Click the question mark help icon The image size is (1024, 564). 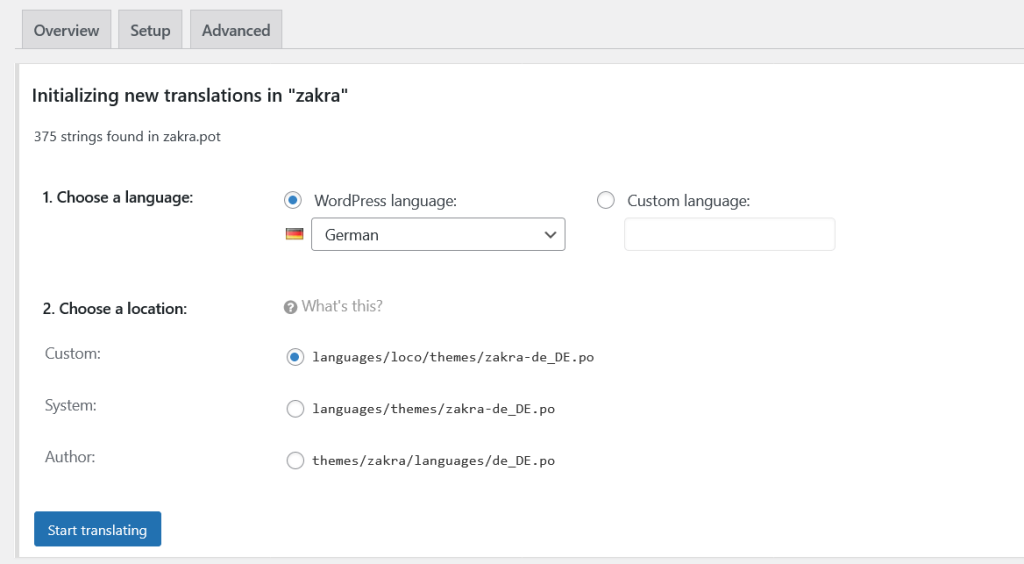(x=291, y=307)
